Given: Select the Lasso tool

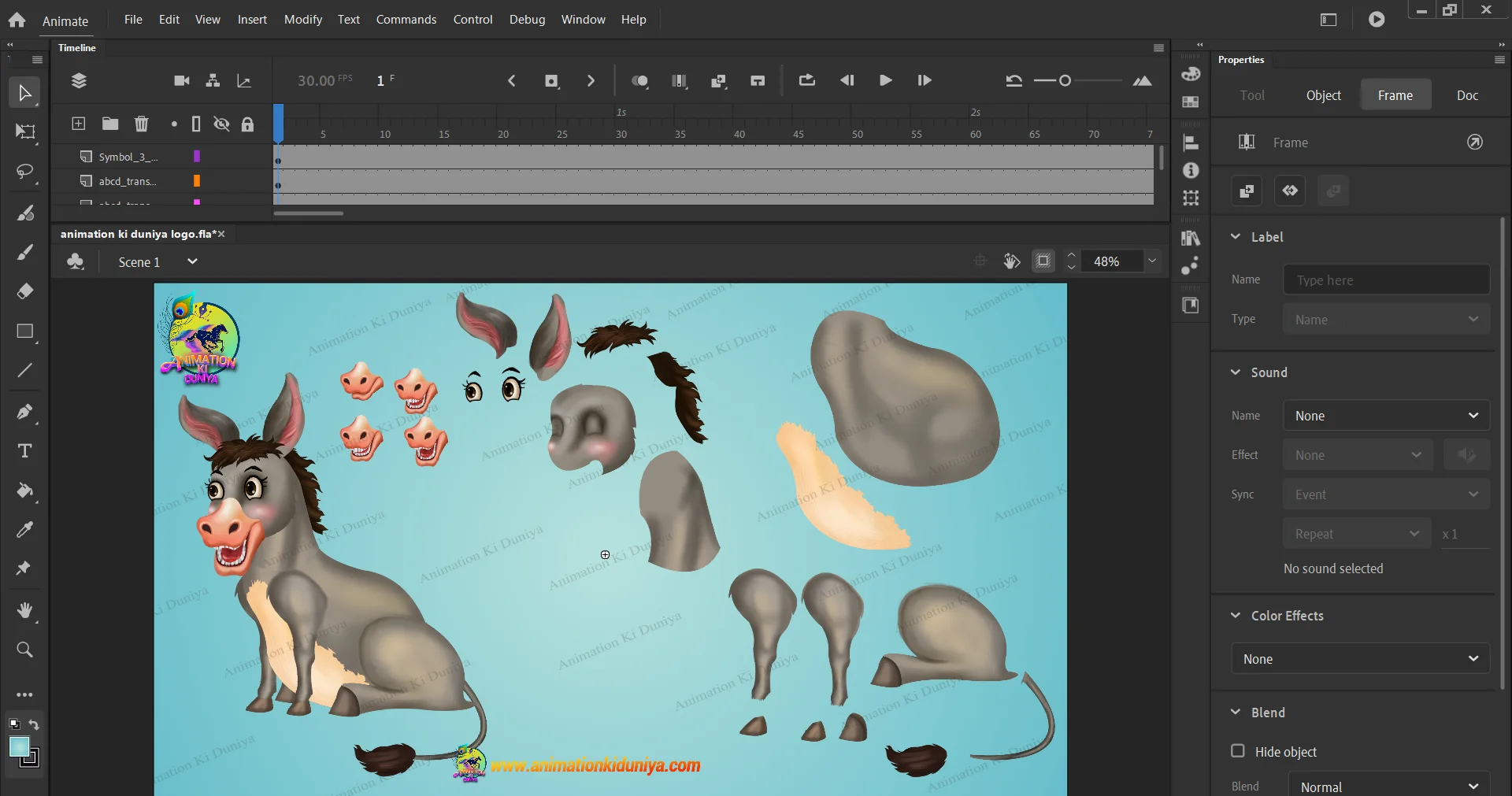Looking at the screenshot, I should (x=24, y=172).
